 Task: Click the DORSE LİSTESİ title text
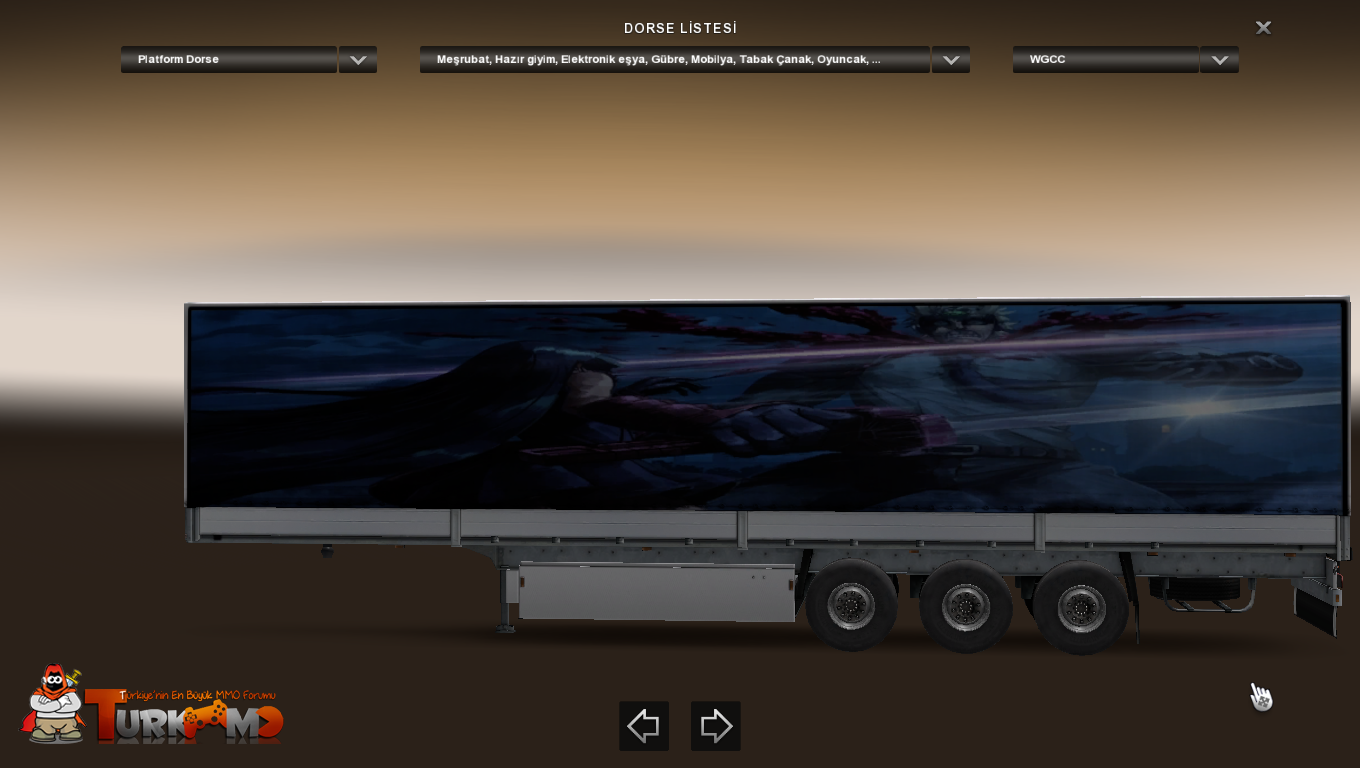pos(680,28)
